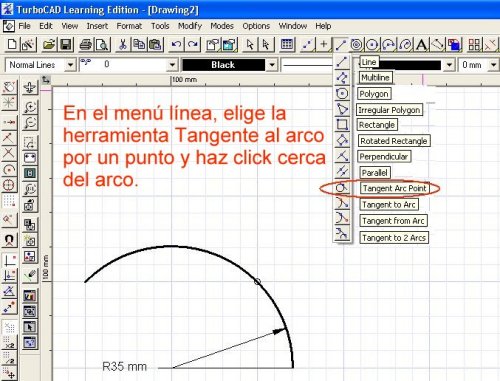The image size is (500, 381).
Task: Select the Tangent Arc Point tool icon
Action: (342, 188)
